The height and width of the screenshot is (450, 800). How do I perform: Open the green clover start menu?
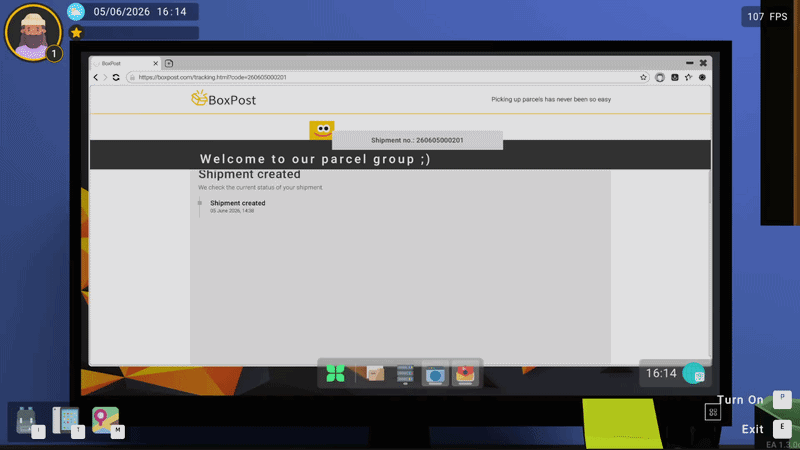(x=335, y=374)
